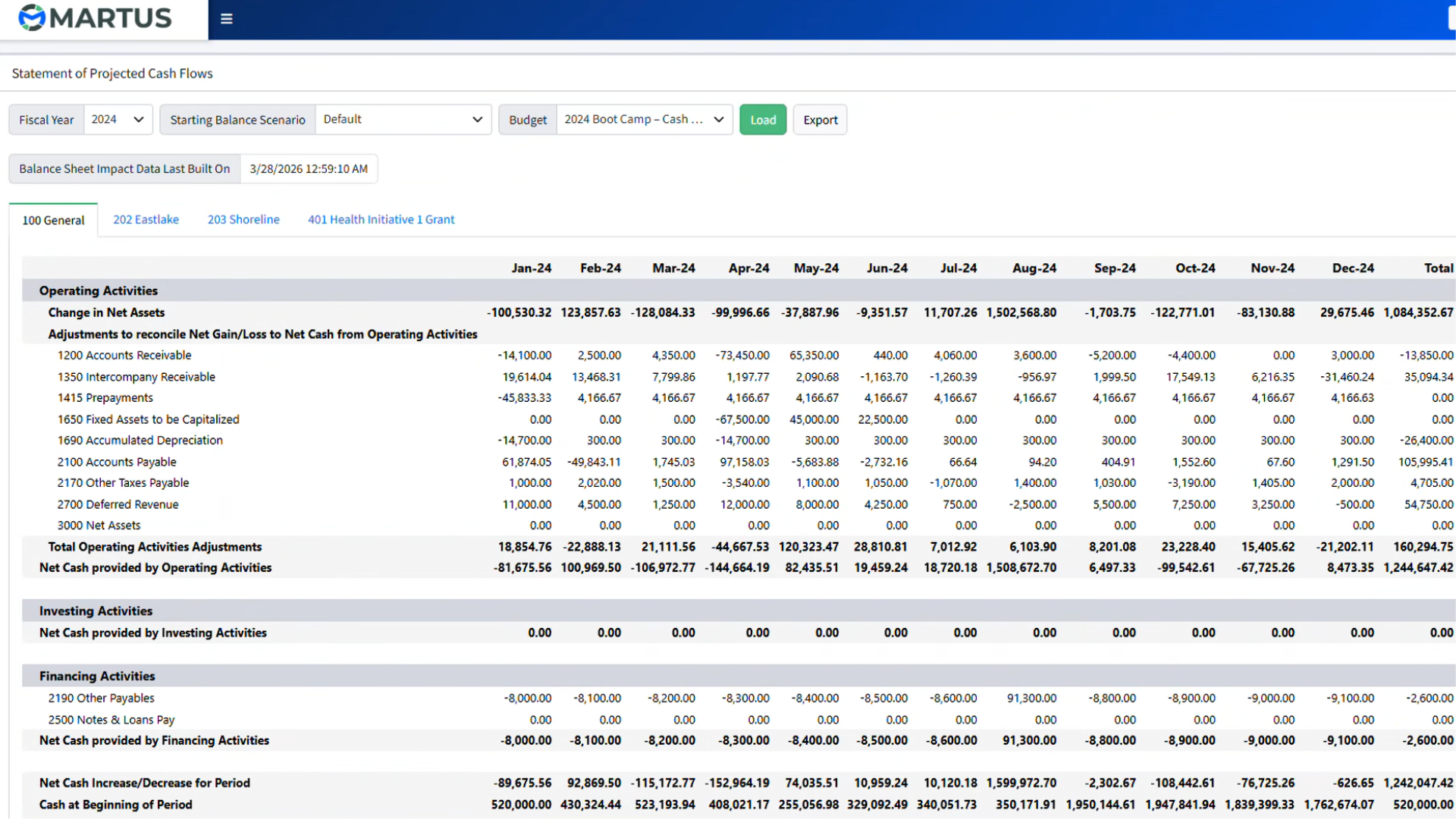Select the Operating Activities section header

[99, 291]
